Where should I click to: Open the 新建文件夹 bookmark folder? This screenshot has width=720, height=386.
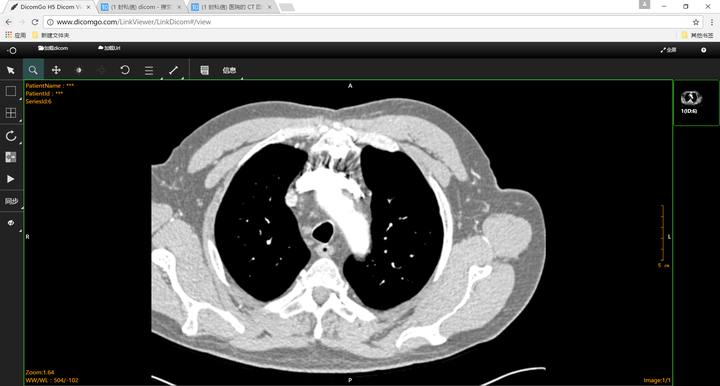(x=51, y=35)
